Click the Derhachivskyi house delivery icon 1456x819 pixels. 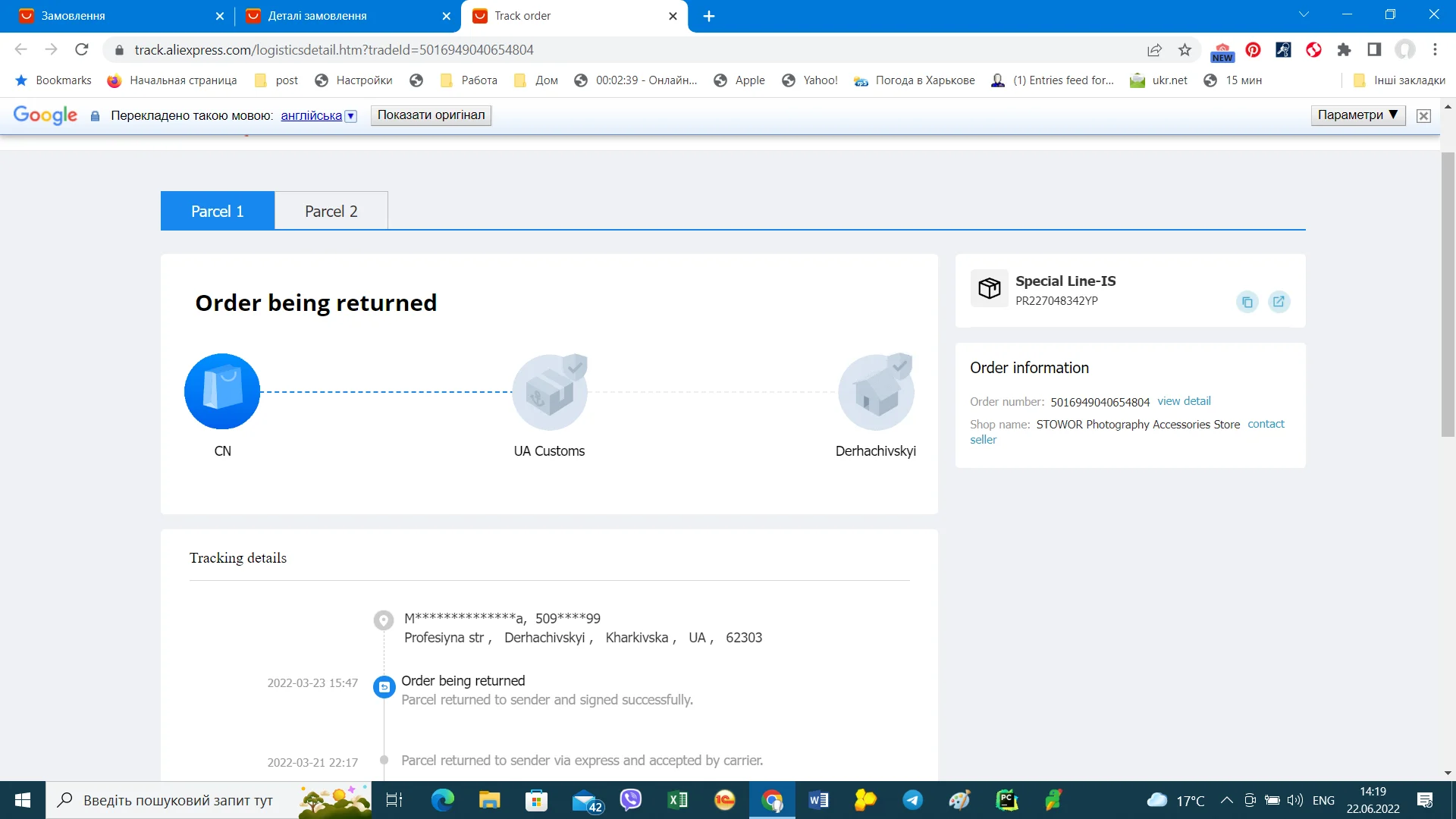(x=876, y=392)
